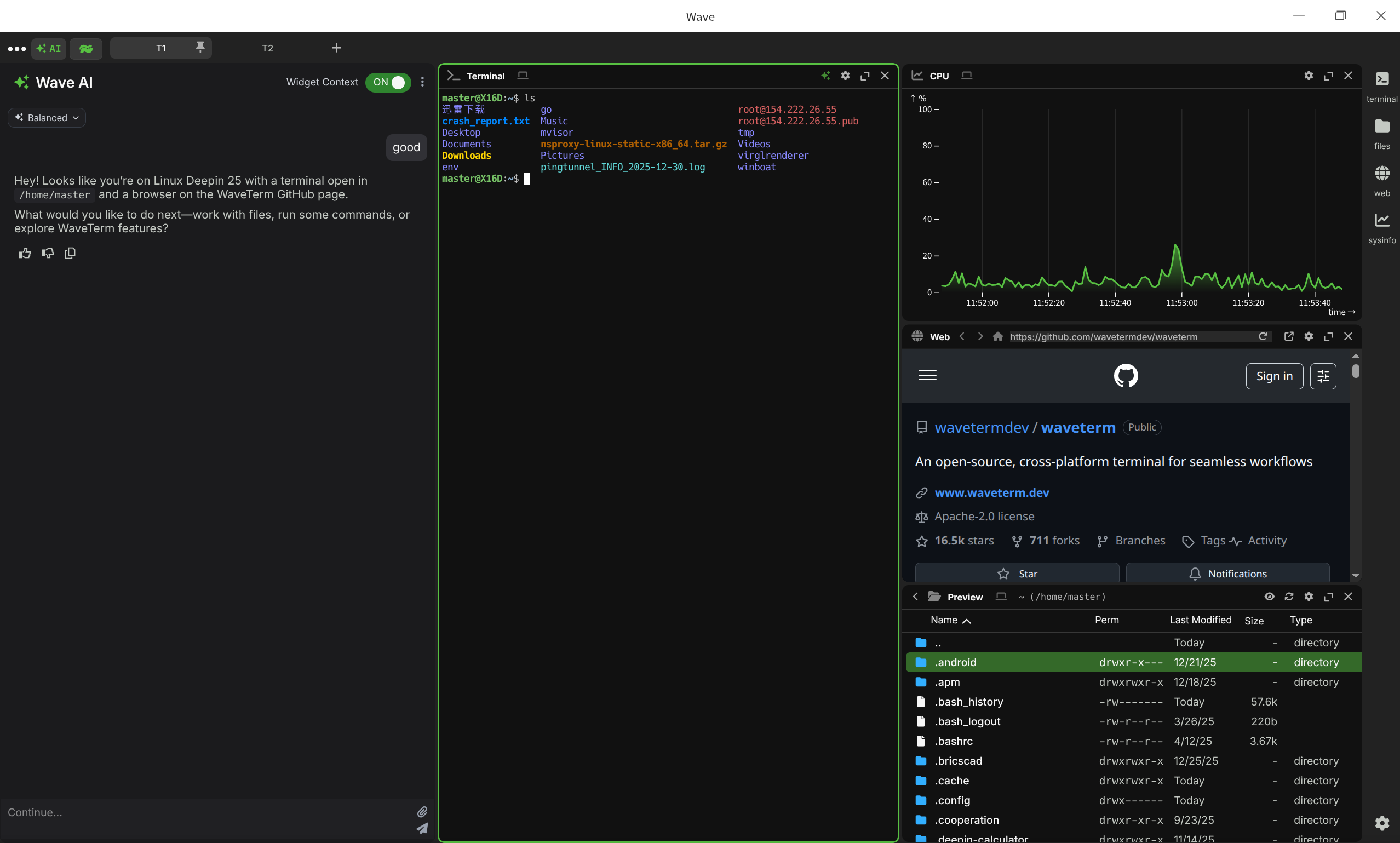
Task: Sort the Preview list by Name column
Action: pyautogui.click(x=950, y=620)
